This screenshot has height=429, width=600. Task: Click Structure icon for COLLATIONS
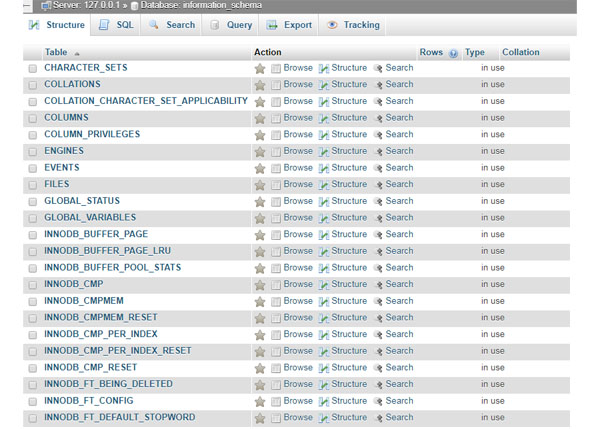coord(324,85)
